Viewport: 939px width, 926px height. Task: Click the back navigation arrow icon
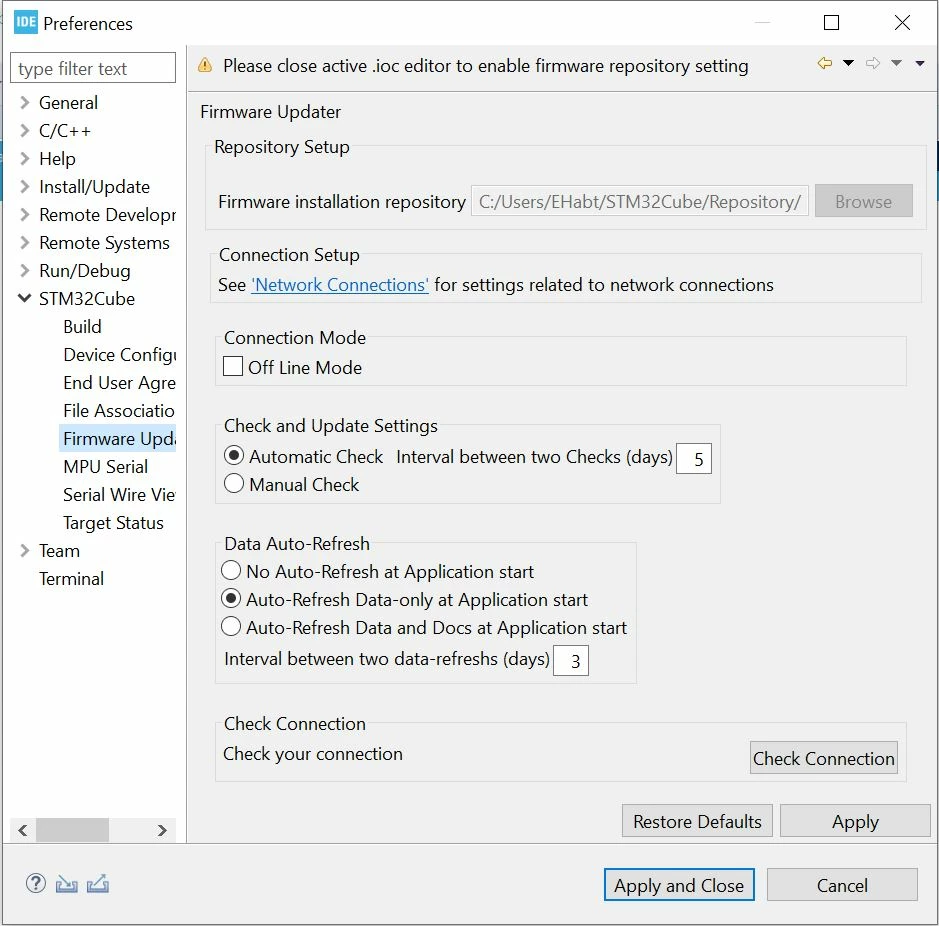(x=825, y=63)
